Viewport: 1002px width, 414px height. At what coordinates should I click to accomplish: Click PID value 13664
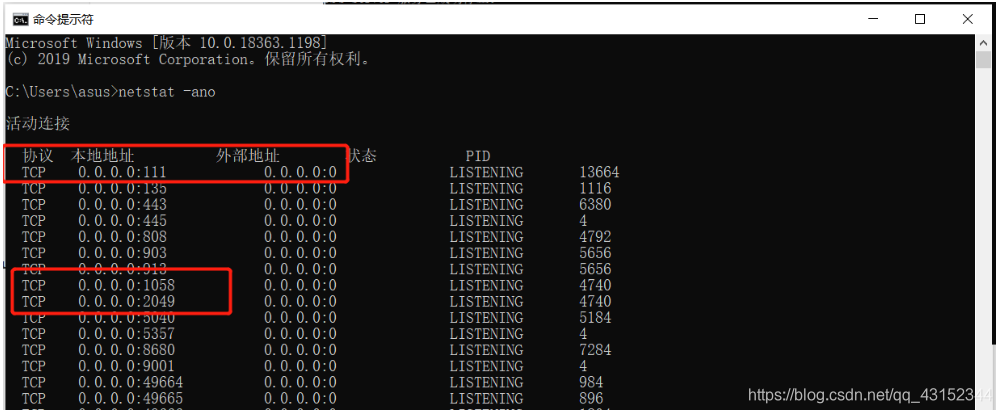(599, 172)
